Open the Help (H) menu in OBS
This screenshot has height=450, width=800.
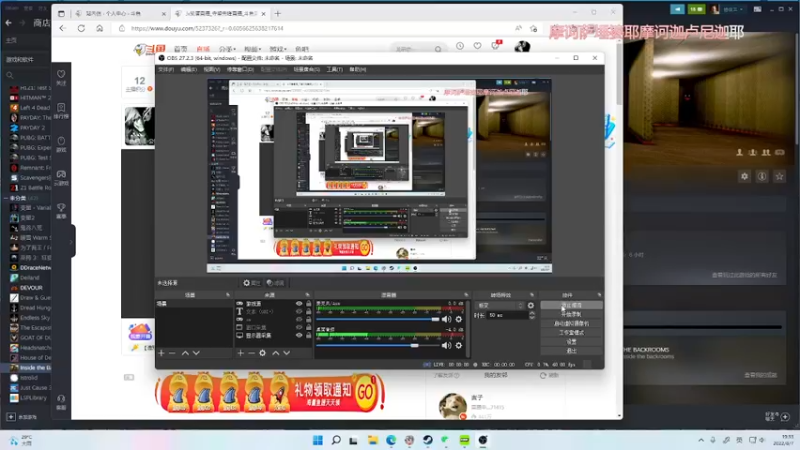(358, 69)
